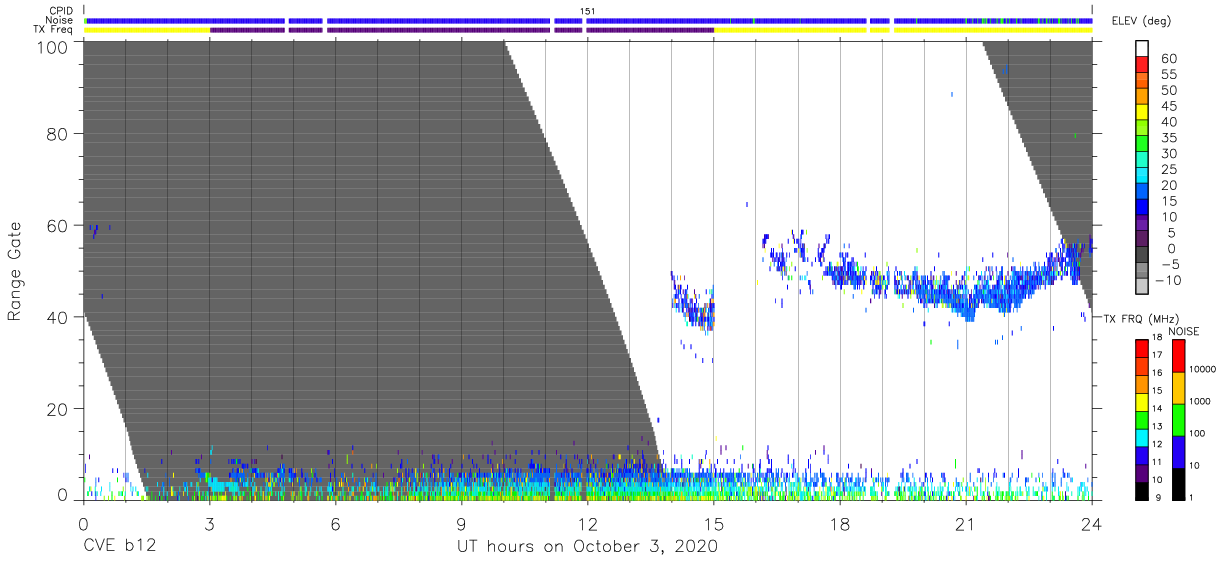Click the '1000' NOISE colorbar label
The width and height of the screenshot is (1228, 567).
(x=1198, y=403)
